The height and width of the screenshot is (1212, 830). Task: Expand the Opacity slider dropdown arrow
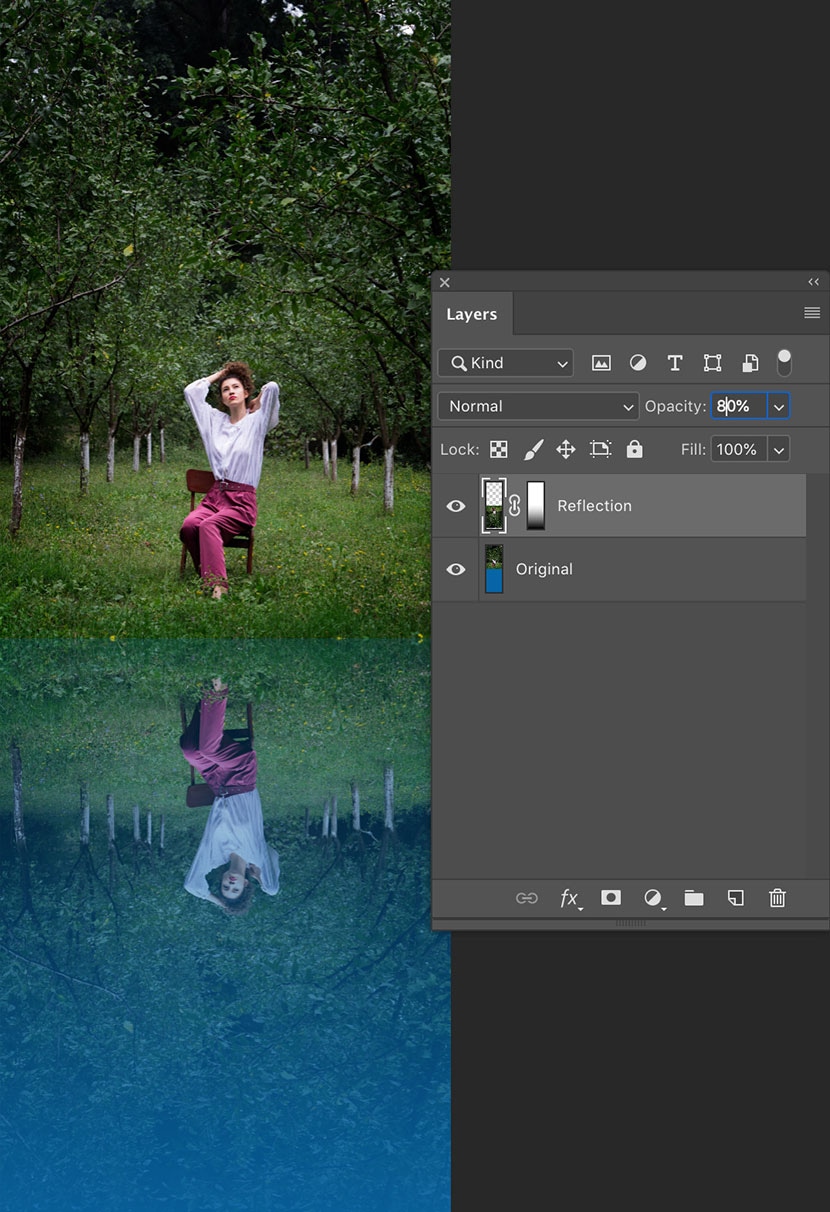pyautogui.click(x=778, y=406)
